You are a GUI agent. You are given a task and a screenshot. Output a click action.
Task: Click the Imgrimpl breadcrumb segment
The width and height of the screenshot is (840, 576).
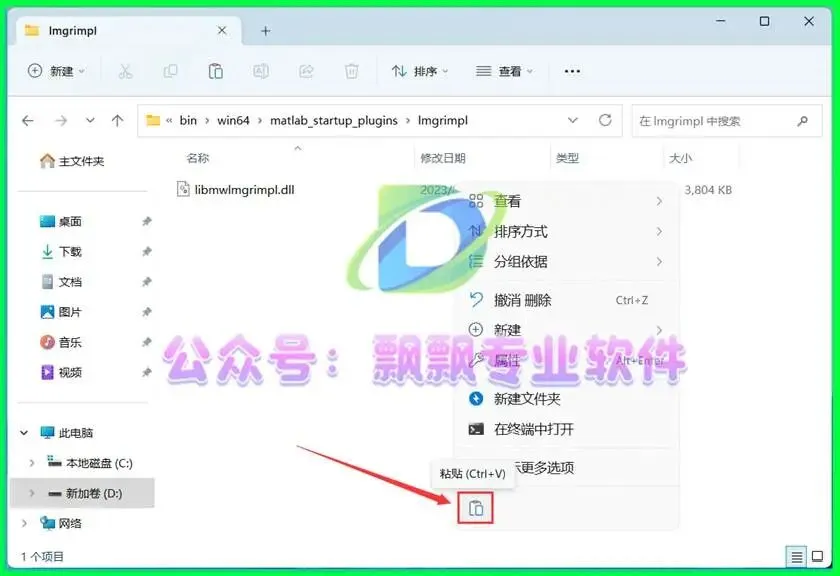click(442, 121)
